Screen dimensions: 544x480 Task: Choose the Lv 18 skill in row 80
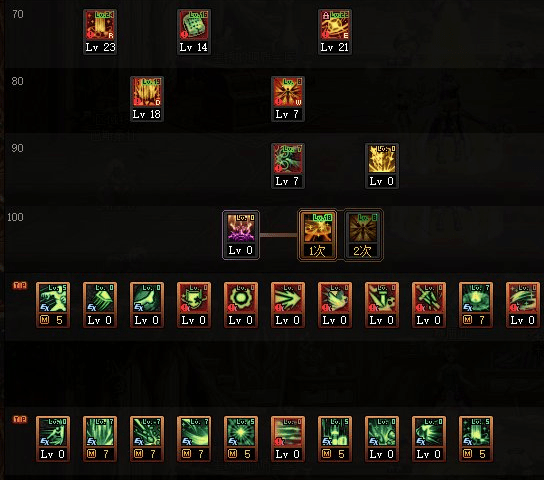pyautogui.click(x=147, y=99)
